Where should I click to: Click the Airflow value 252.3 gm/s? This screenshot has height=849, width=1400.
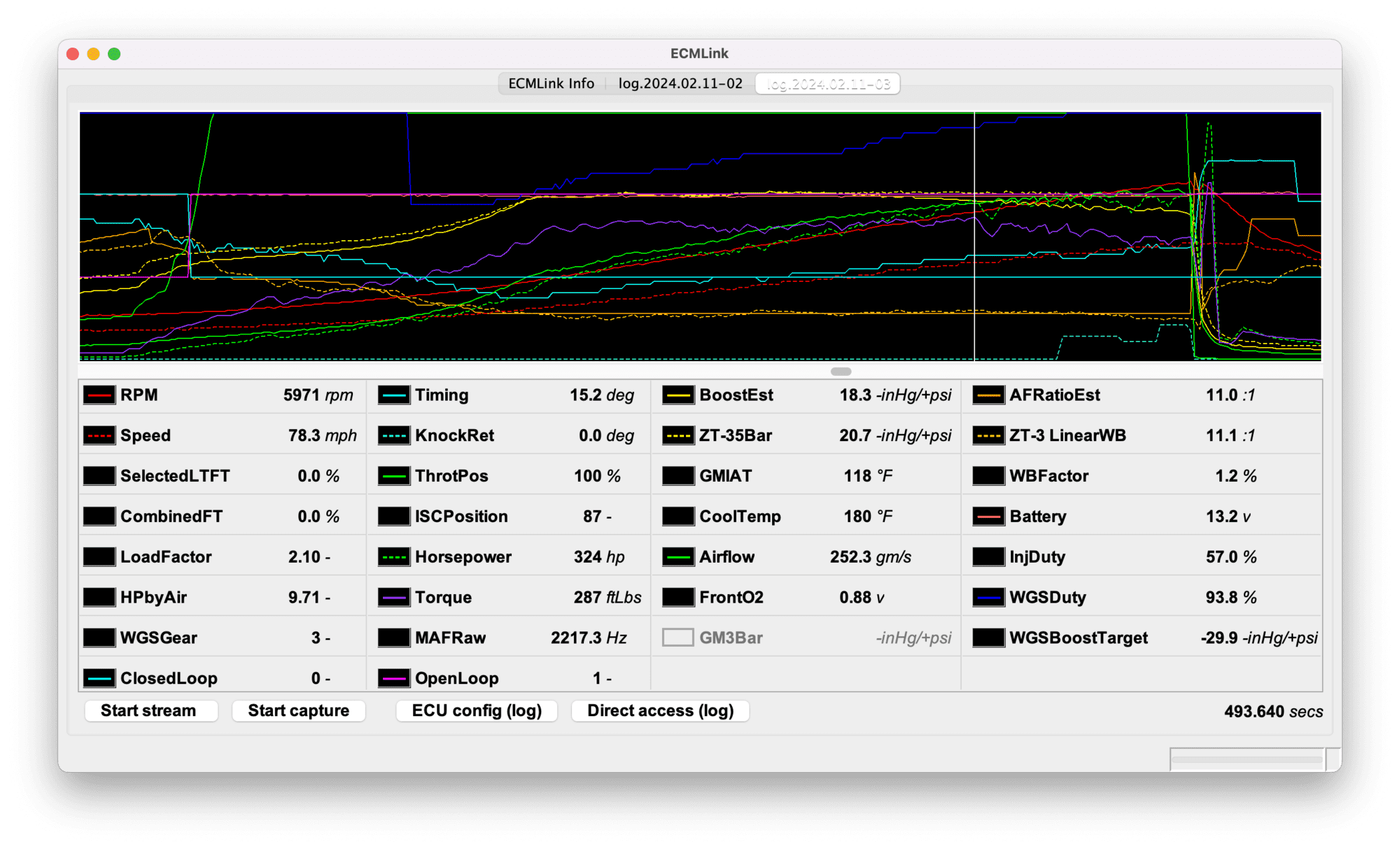point(871,557)
